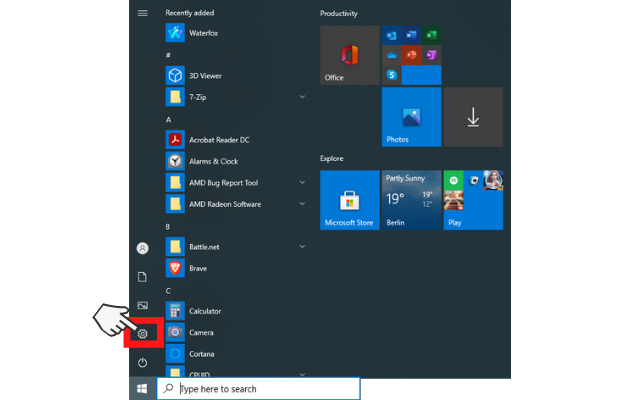Viewport: 640px width, 400px height.
Task: Open the Berlin weather tile
Action: pyautogui.click(x=411, y=200)
